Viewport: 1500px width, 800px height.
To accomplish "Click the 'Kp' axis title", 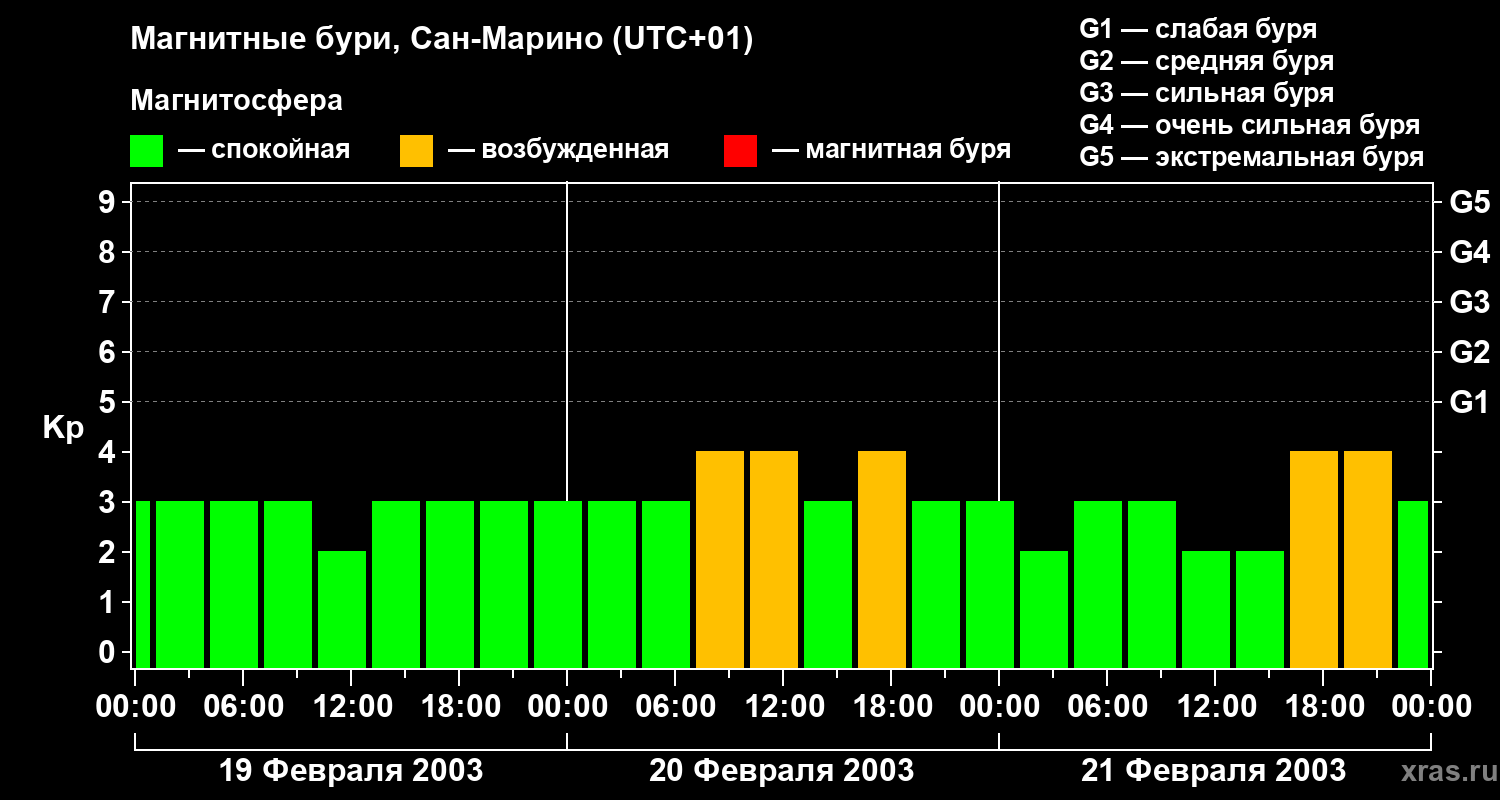I will click(63, 427).
